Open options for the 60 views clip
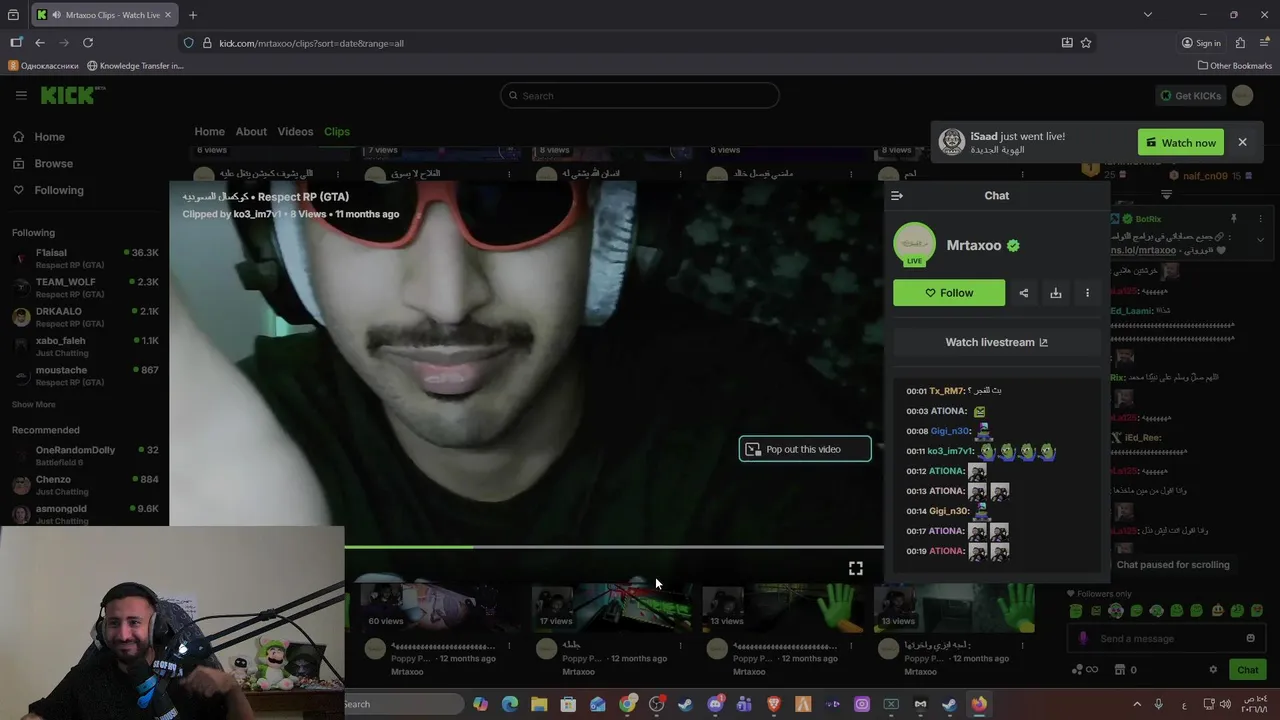 (x=510, y=647)
